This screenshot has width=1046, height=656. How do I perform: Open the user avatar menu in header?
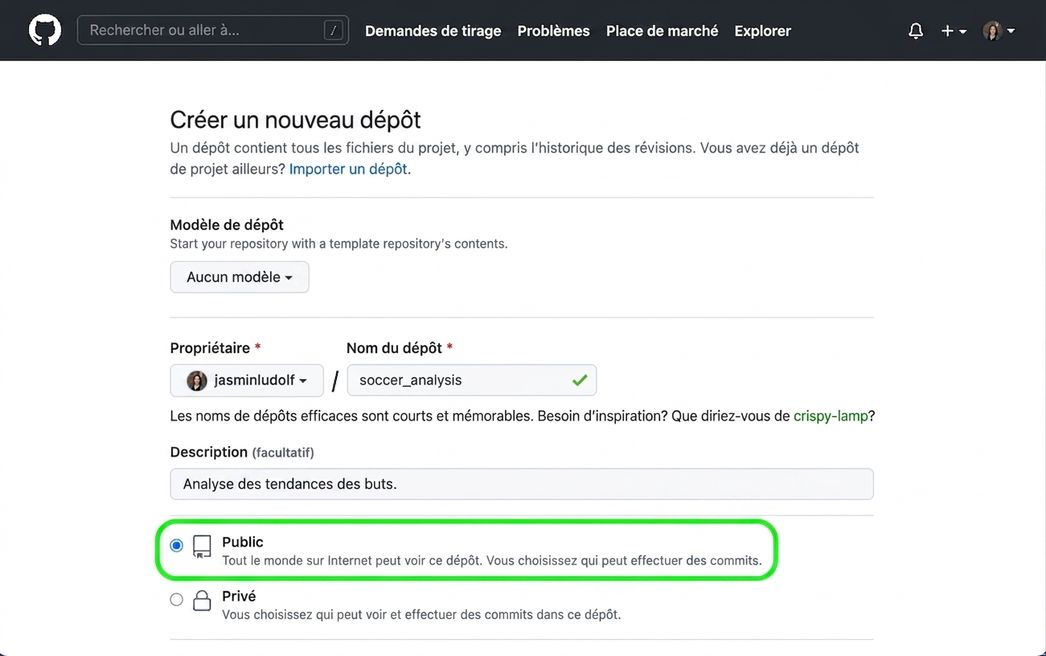999,31
